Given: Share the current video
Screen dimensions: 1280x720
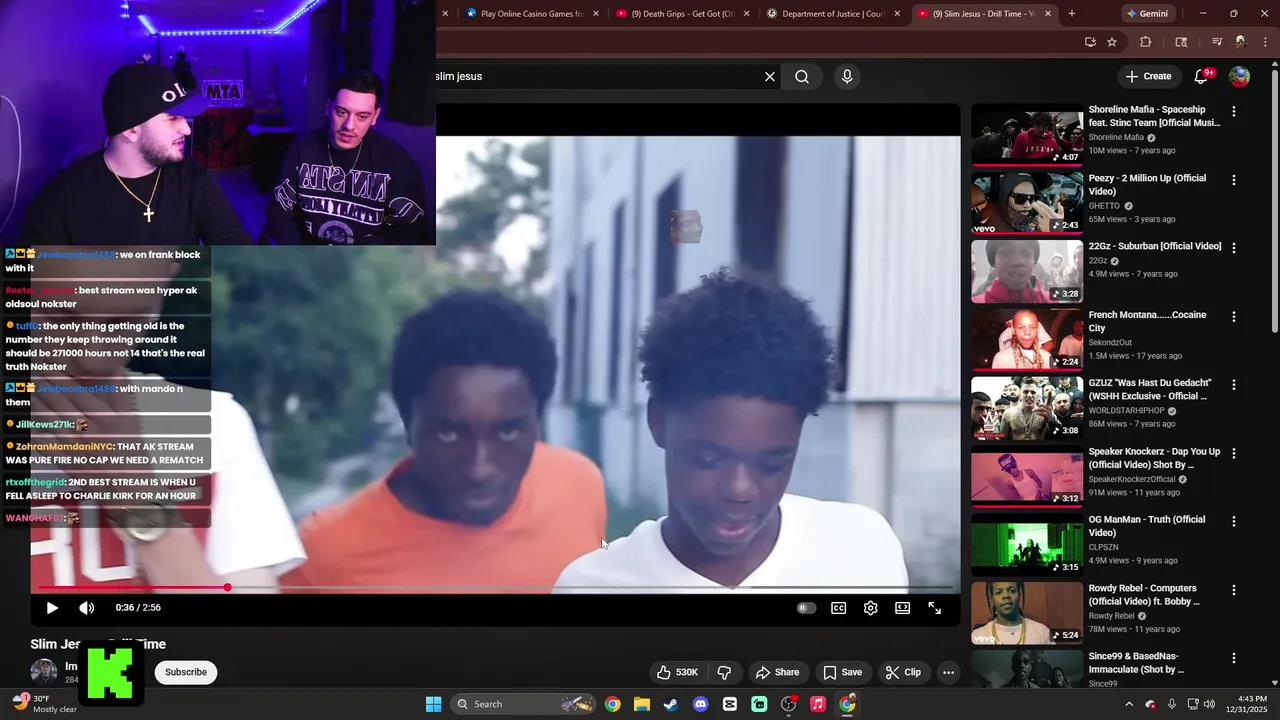Looking at the screenshot, I should [x=777, y=673].
